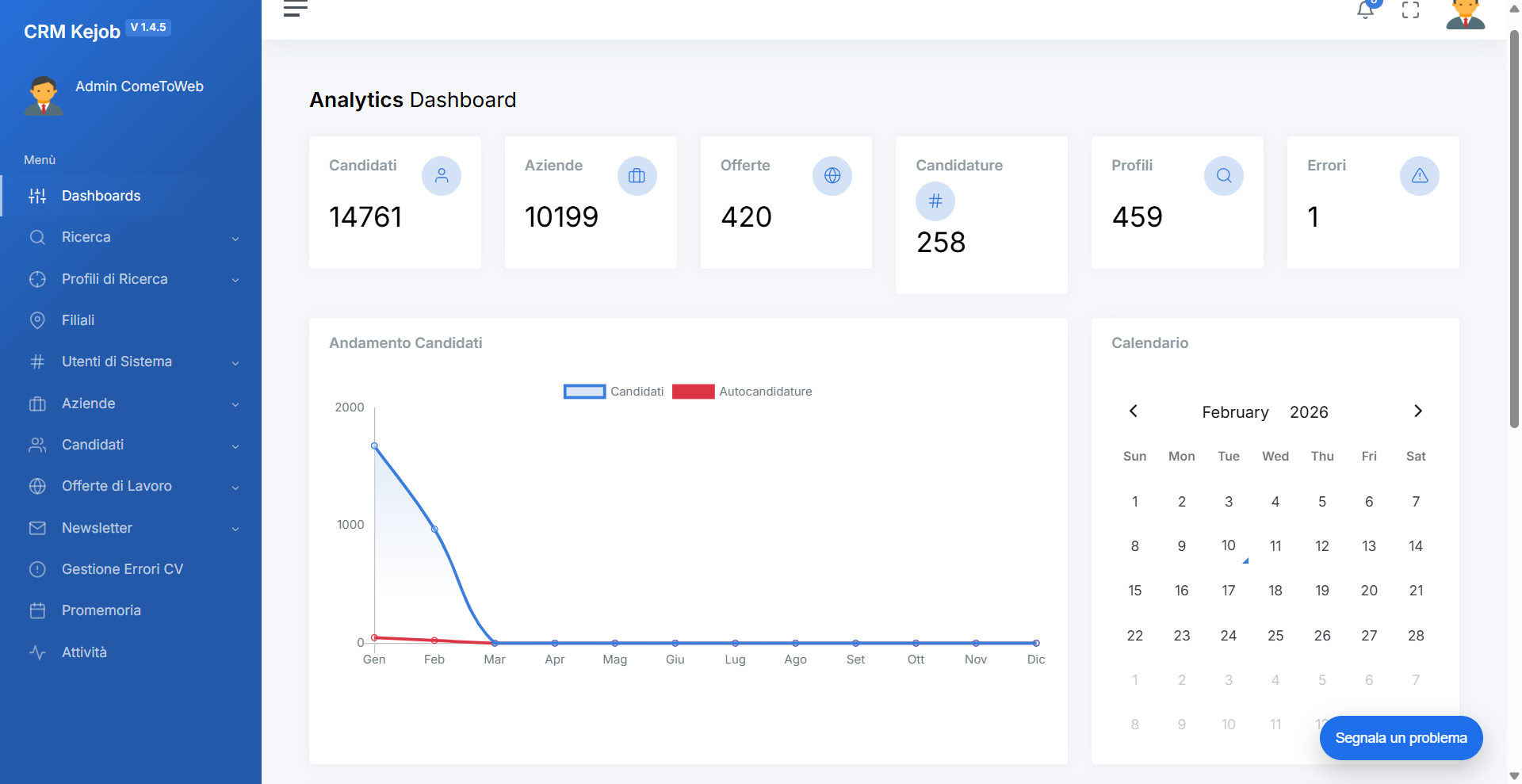Open user avatar in top-right header
This screenshot has height=784, width=1522.
(x=1465, y=13)
